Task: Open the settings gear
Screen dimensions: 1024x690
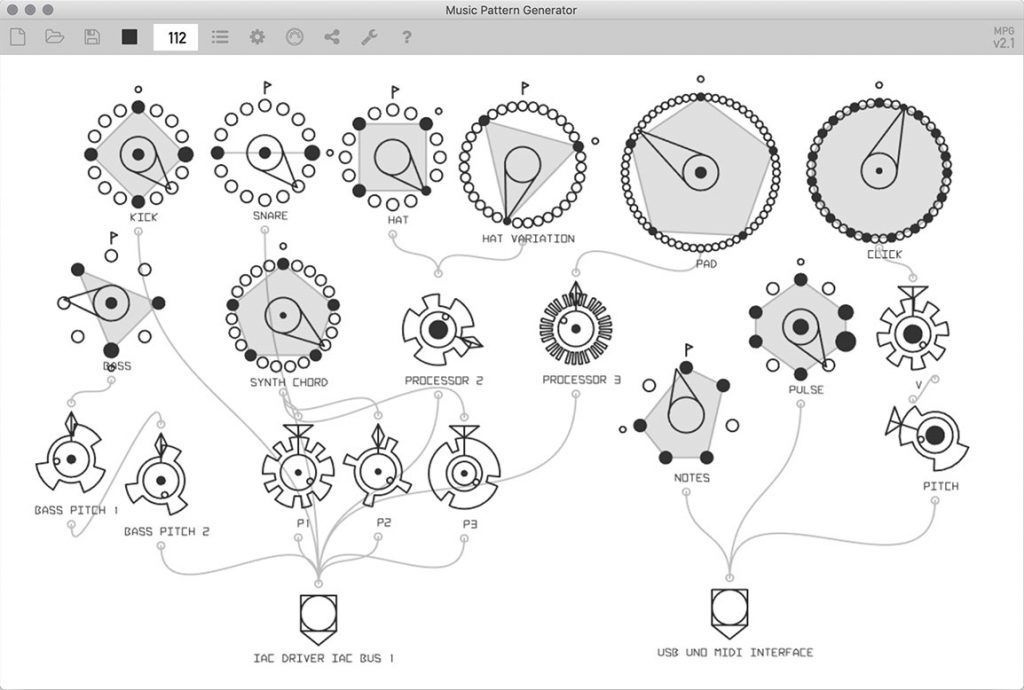Action: click(x=258, y=36)
